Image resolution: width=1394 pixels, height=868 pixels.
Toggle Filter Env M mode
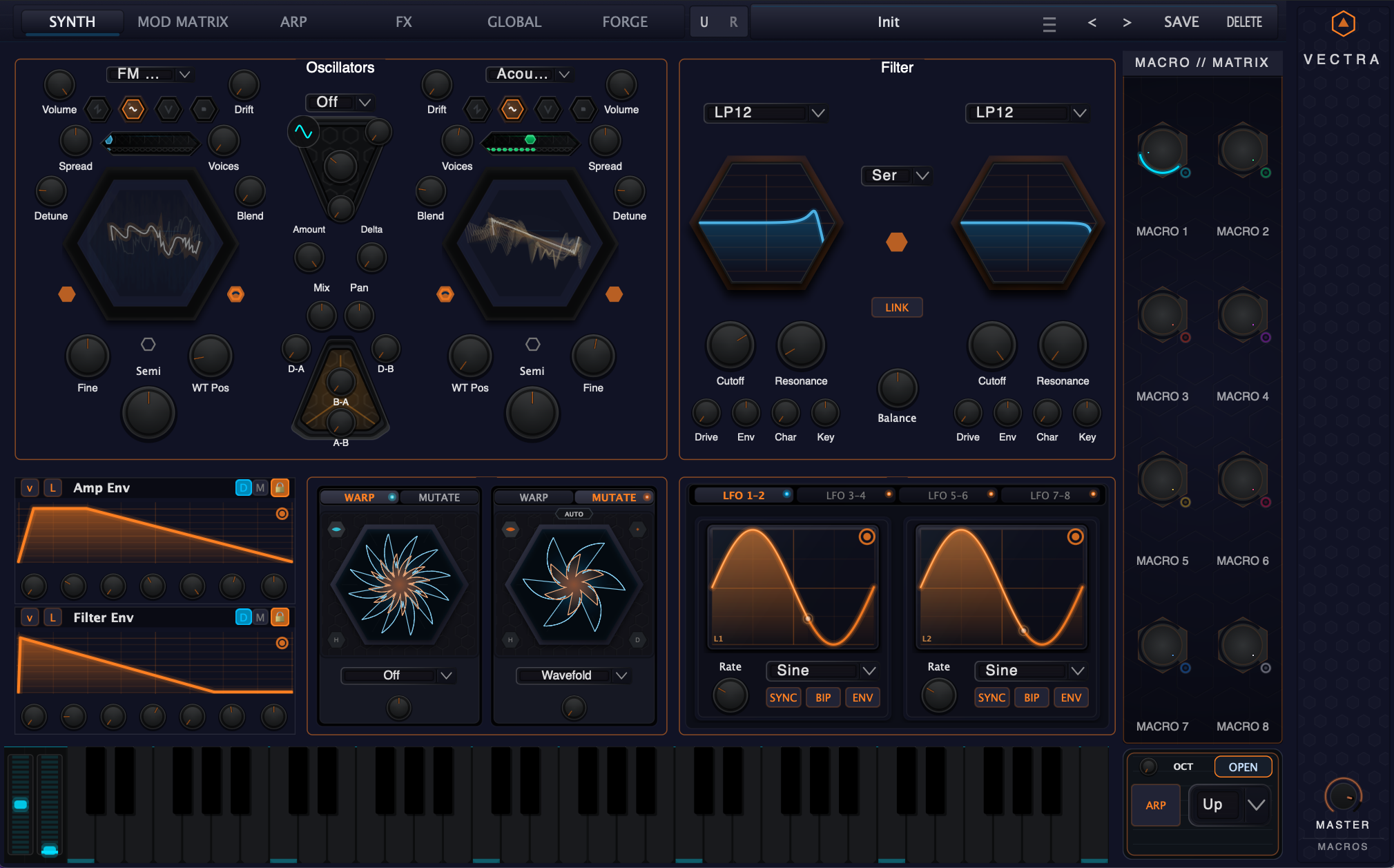tap(260, 617)
